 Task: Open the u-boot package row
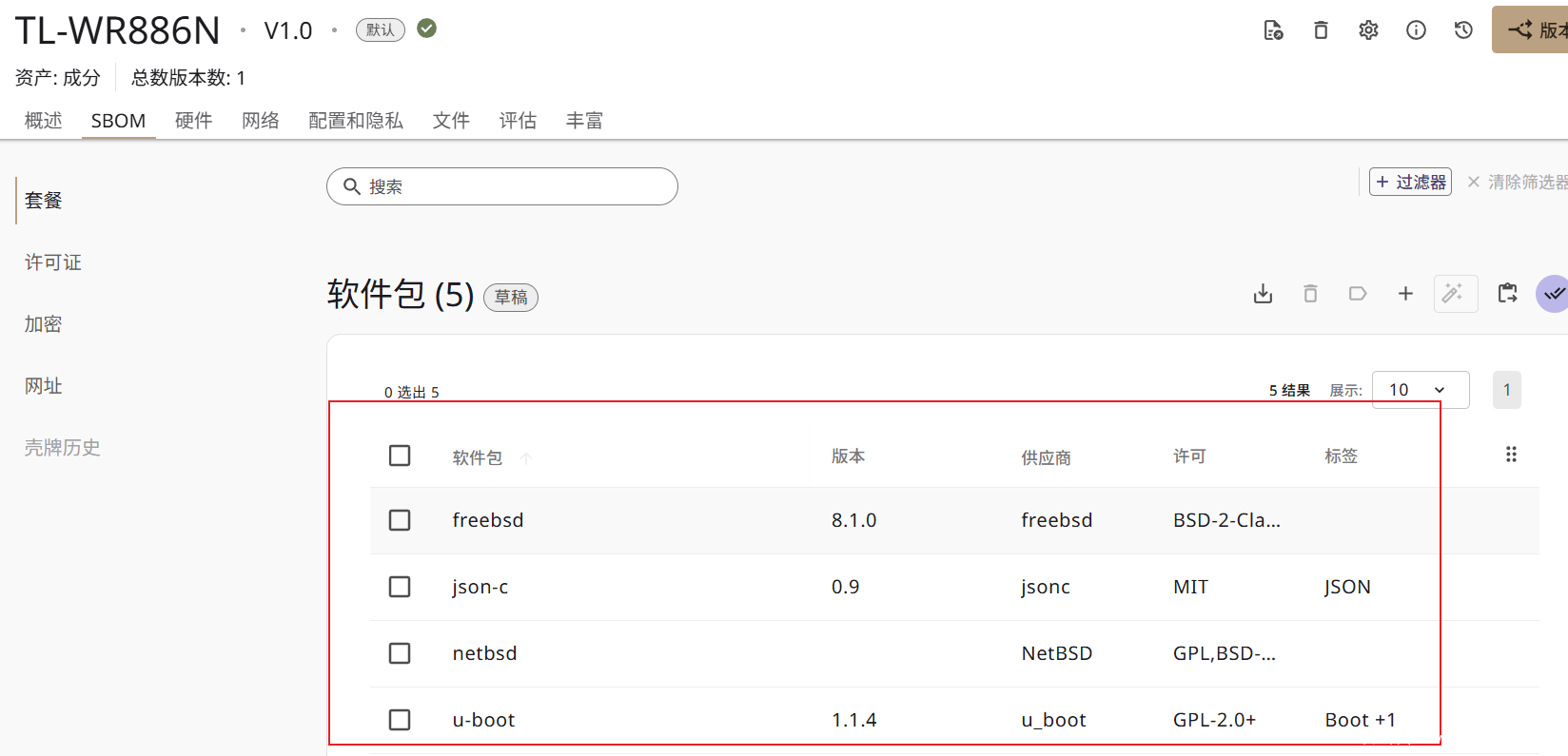pyautogui.click(x=483, y=720)
